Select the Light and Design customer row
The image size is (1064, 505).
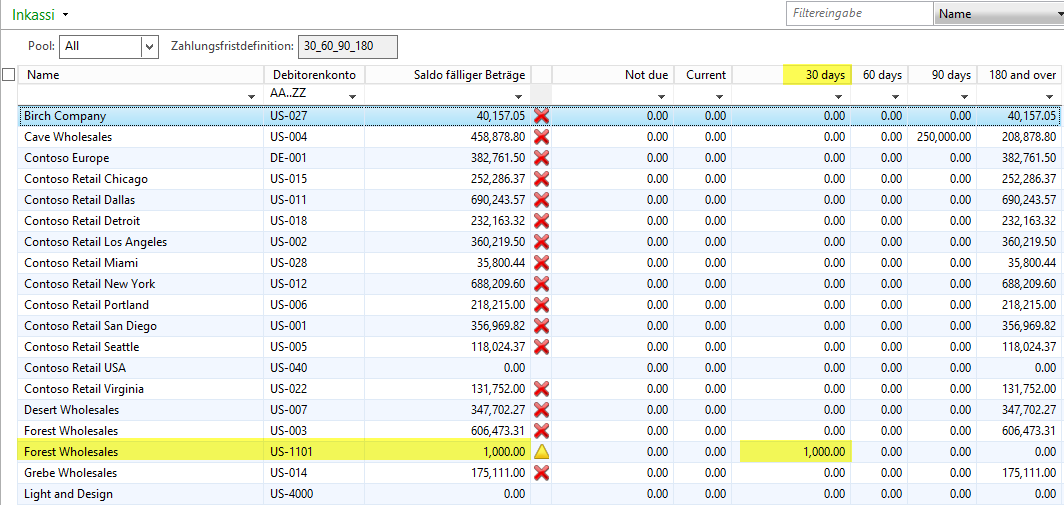click(68, 494)
